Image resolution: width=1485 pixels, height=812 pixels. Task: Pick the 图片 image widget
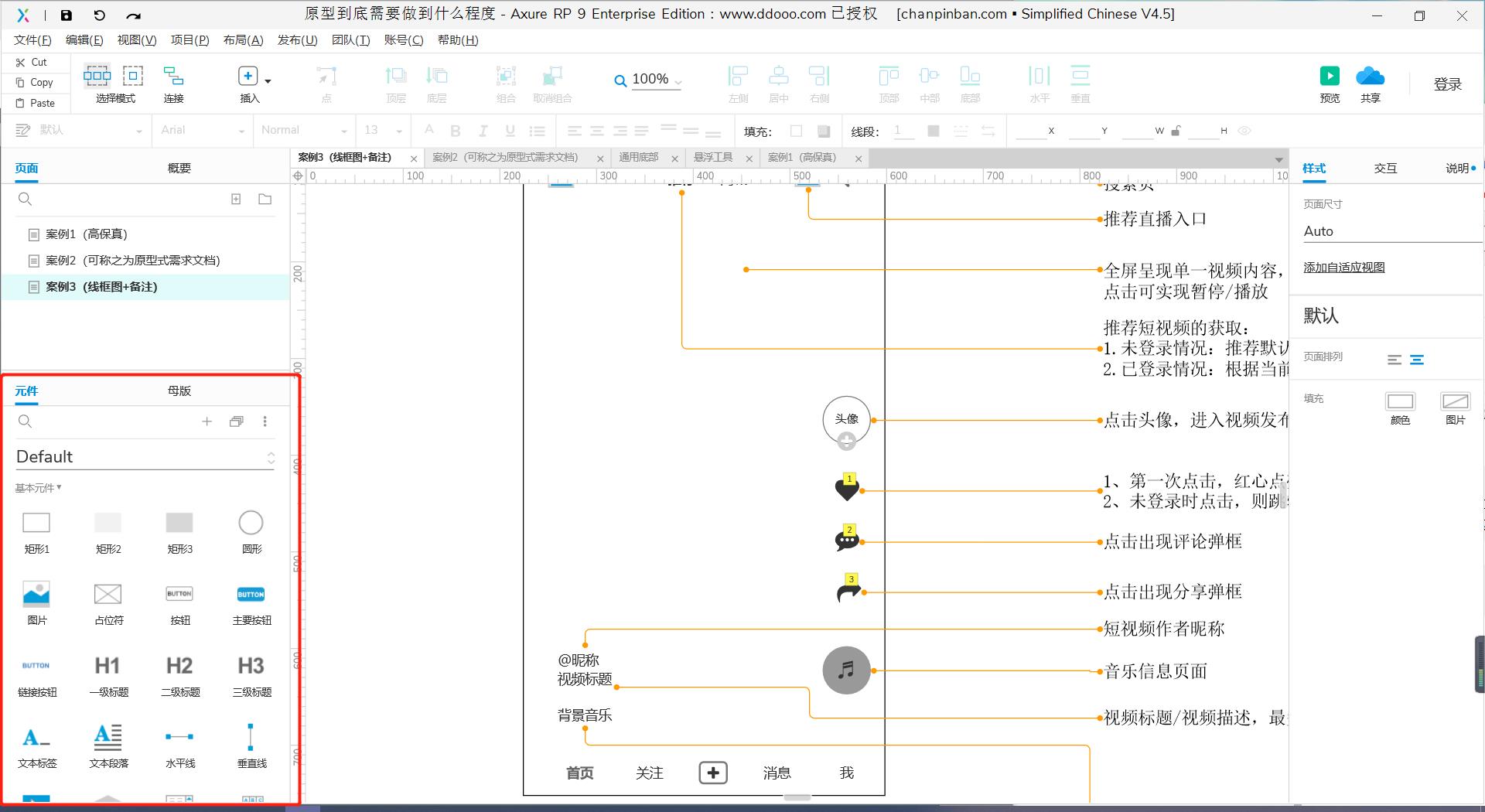pyautogui.click(x=36, y=603)
